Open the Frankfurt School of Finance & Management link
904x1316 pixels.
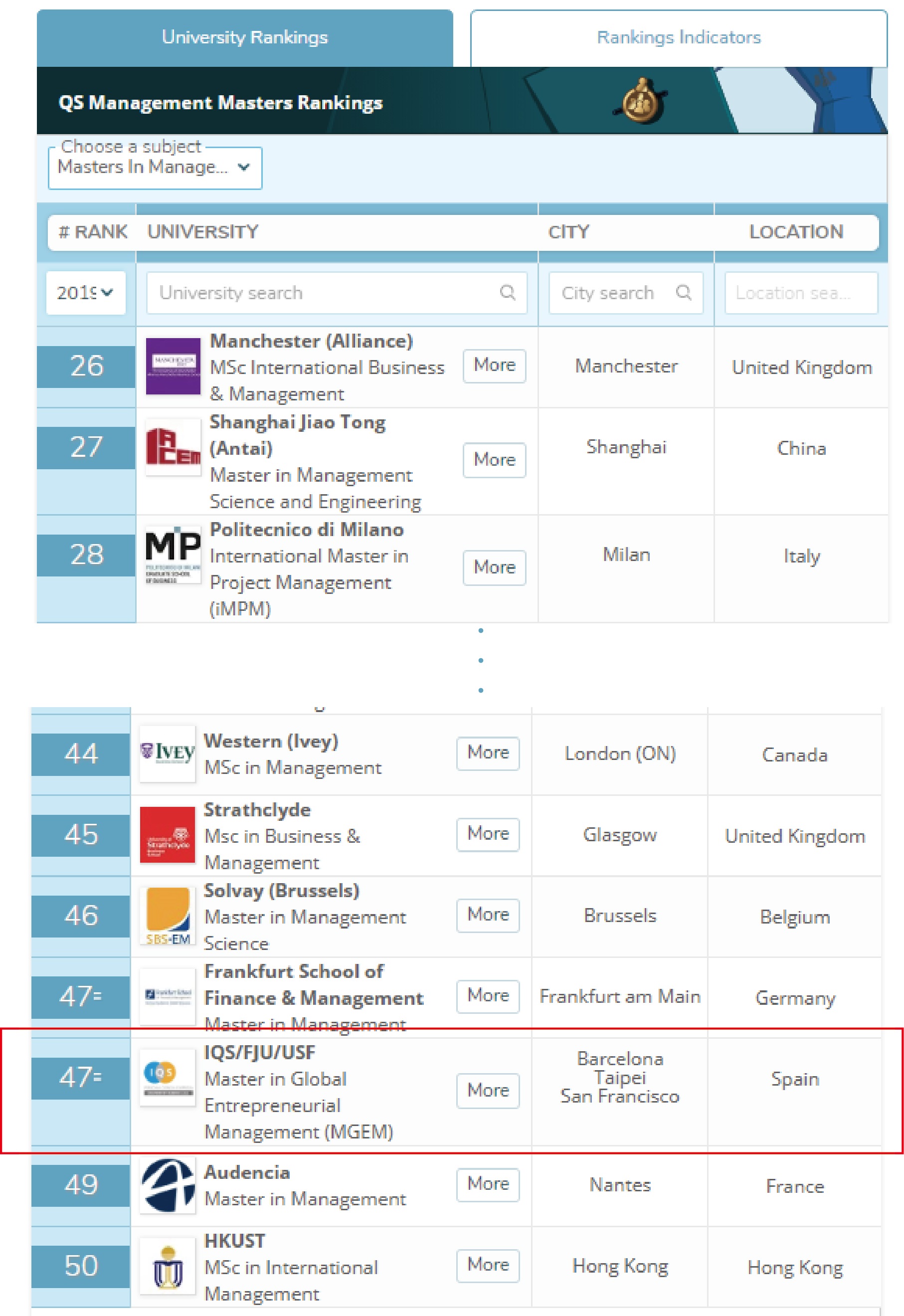click(314, 985)
